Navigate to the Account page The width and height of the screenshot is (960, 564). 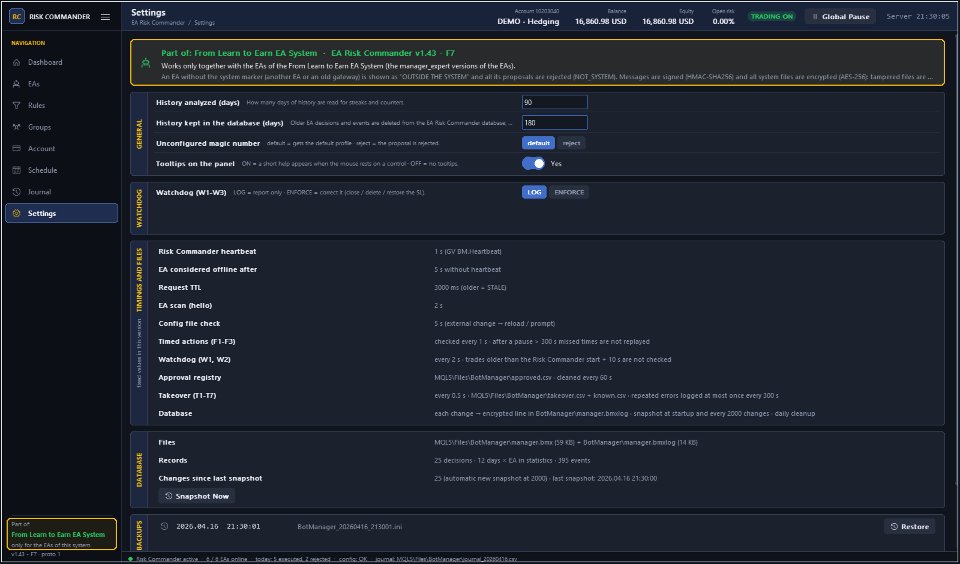(61, 149)
